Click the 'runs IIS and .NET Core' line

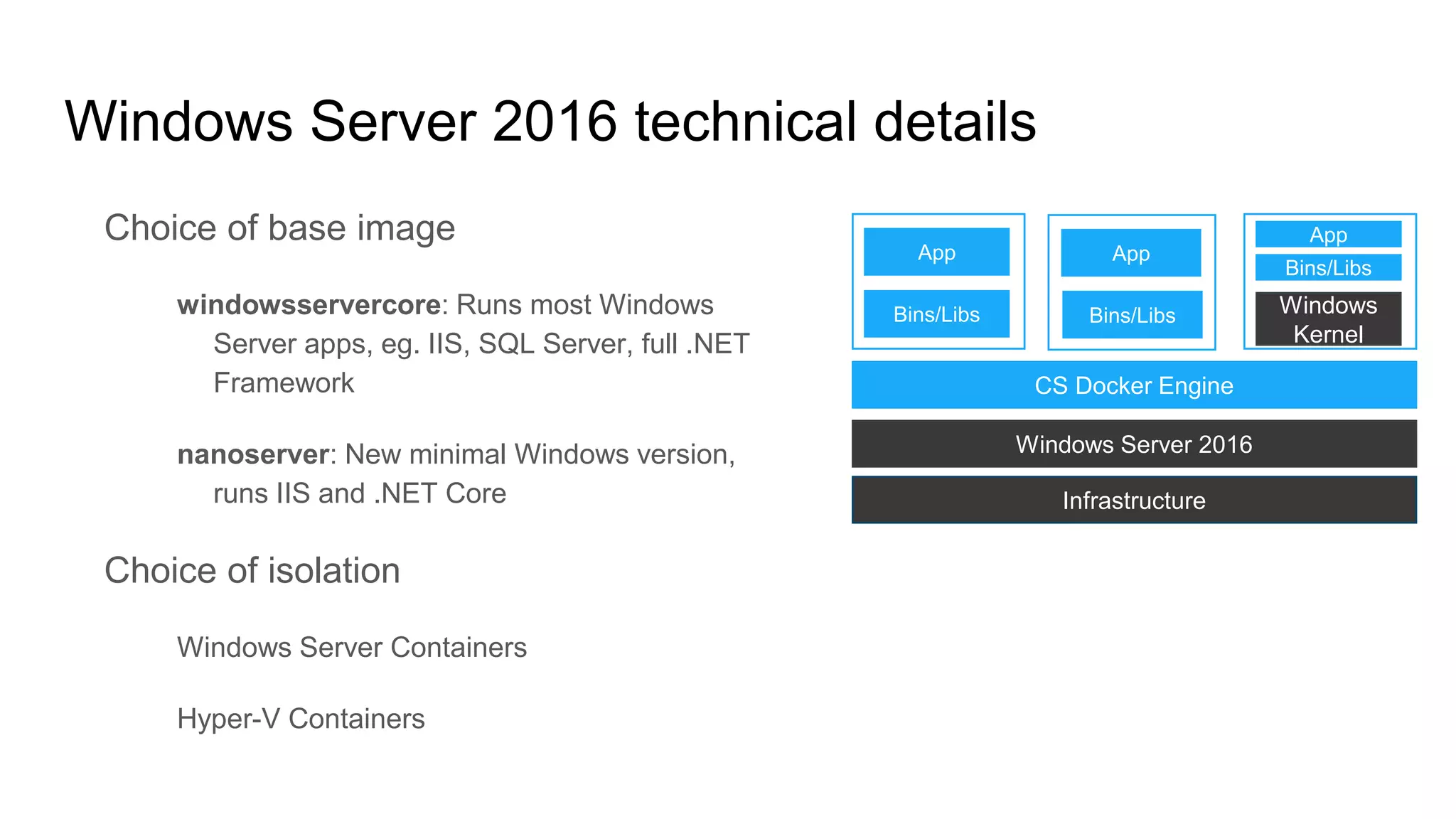pos(360,493)
